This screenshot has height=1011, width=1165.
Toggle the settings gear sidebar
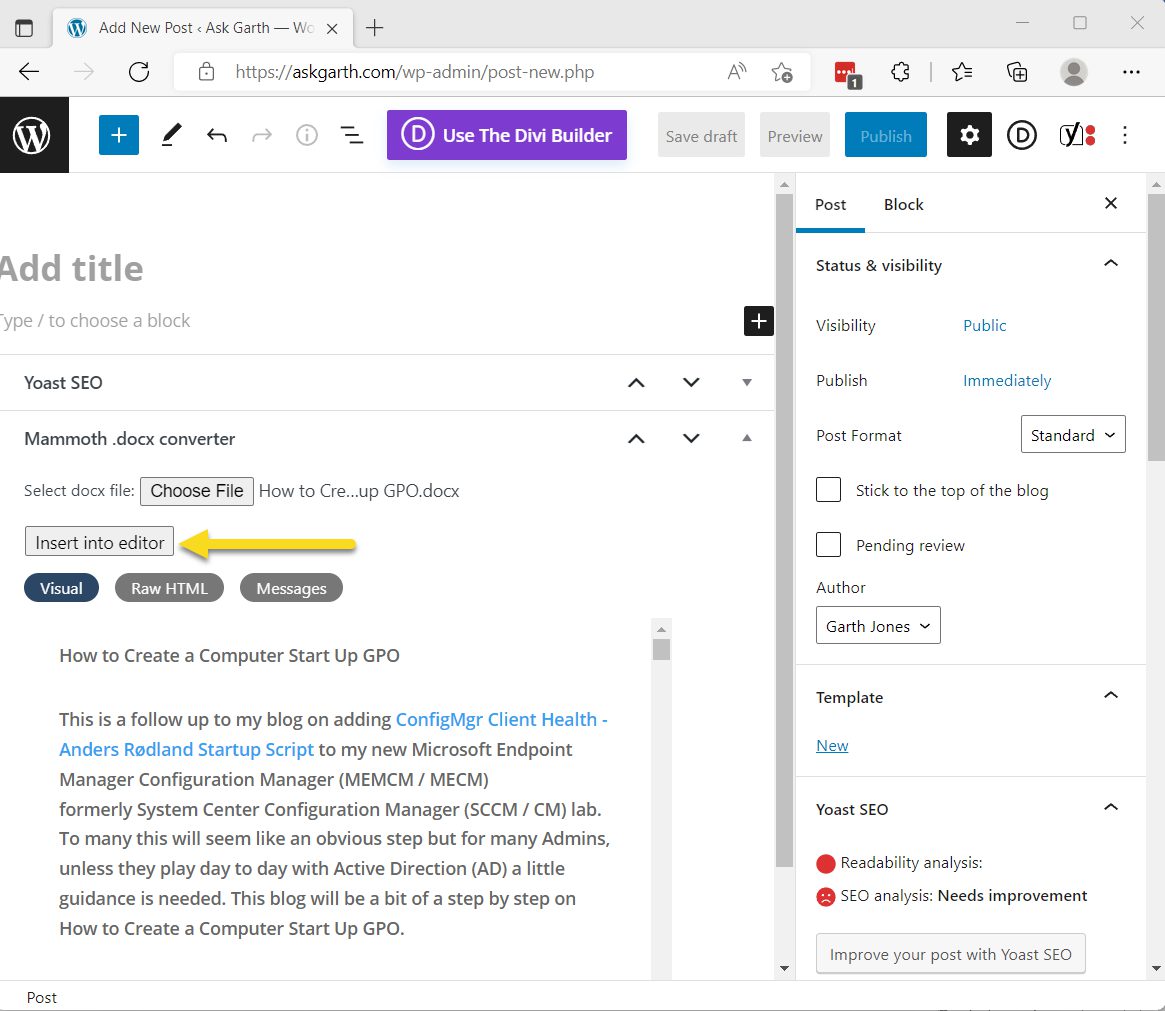(x=969, y=134)
